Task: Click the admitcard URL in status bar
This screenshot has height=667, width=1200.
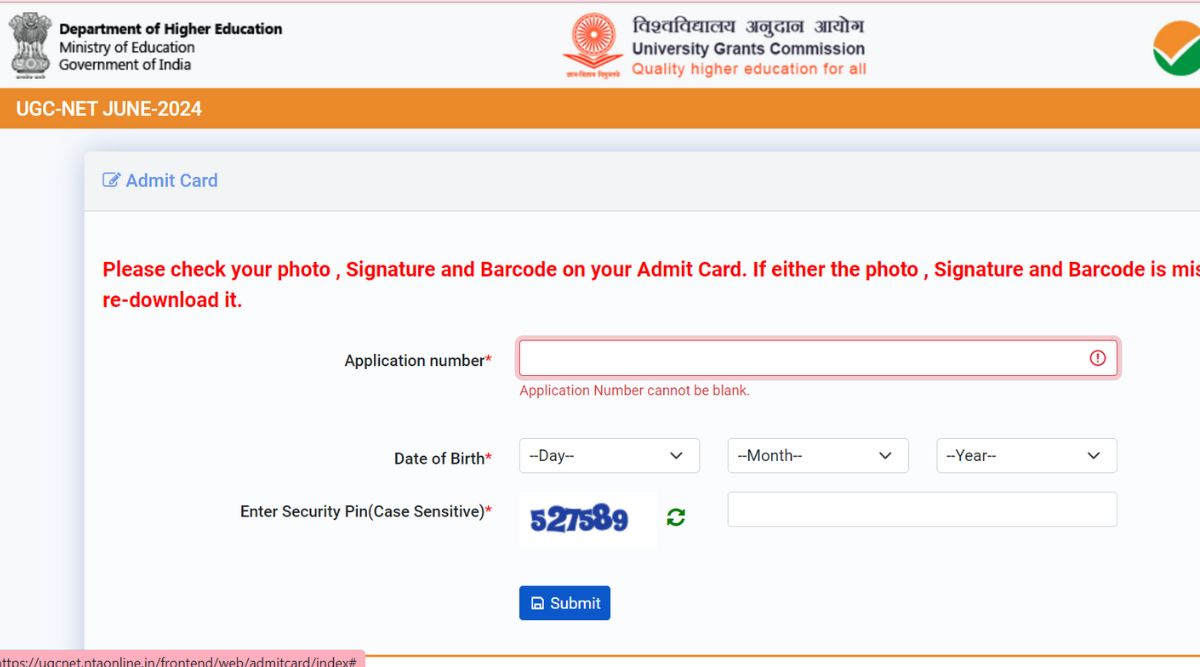Action: point(180,662)
